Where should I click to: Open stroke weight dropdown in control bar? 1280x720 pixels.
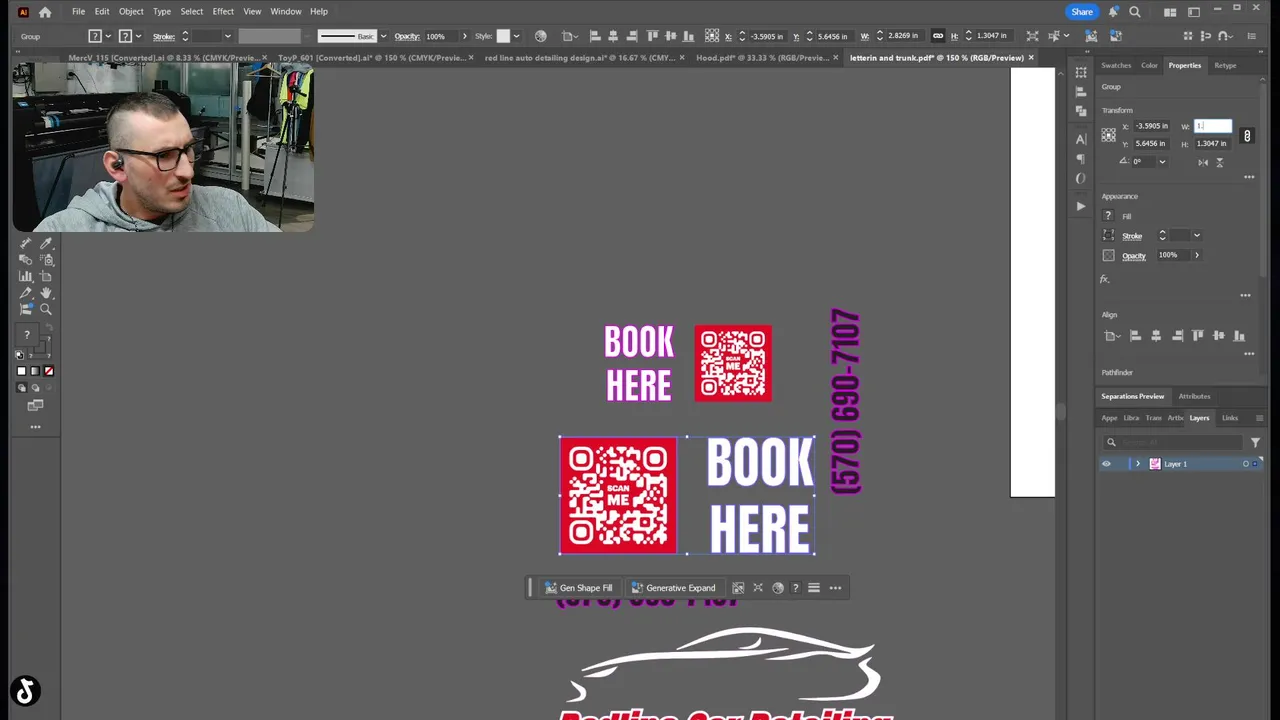click(x=227, y=36)
